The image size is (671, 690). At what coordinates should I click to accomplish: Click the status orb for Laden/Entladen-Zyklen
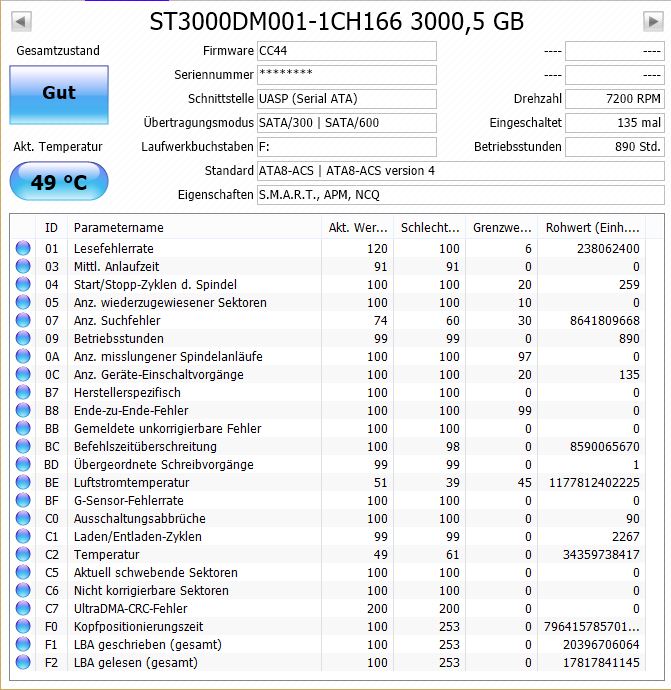tap(23, 536)
